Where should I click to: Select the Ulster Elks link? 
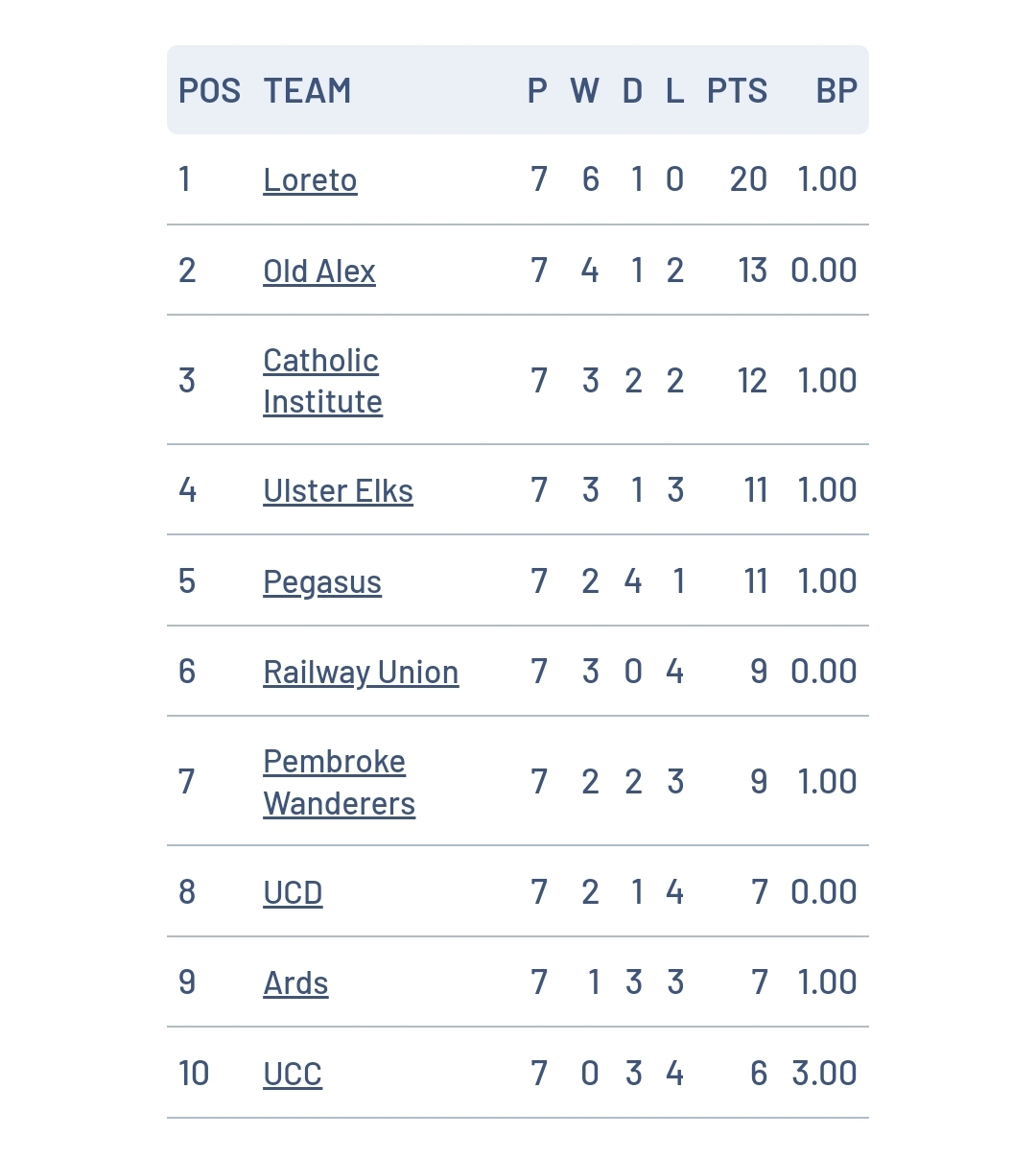pyautogui.click(x=338, y=491)
